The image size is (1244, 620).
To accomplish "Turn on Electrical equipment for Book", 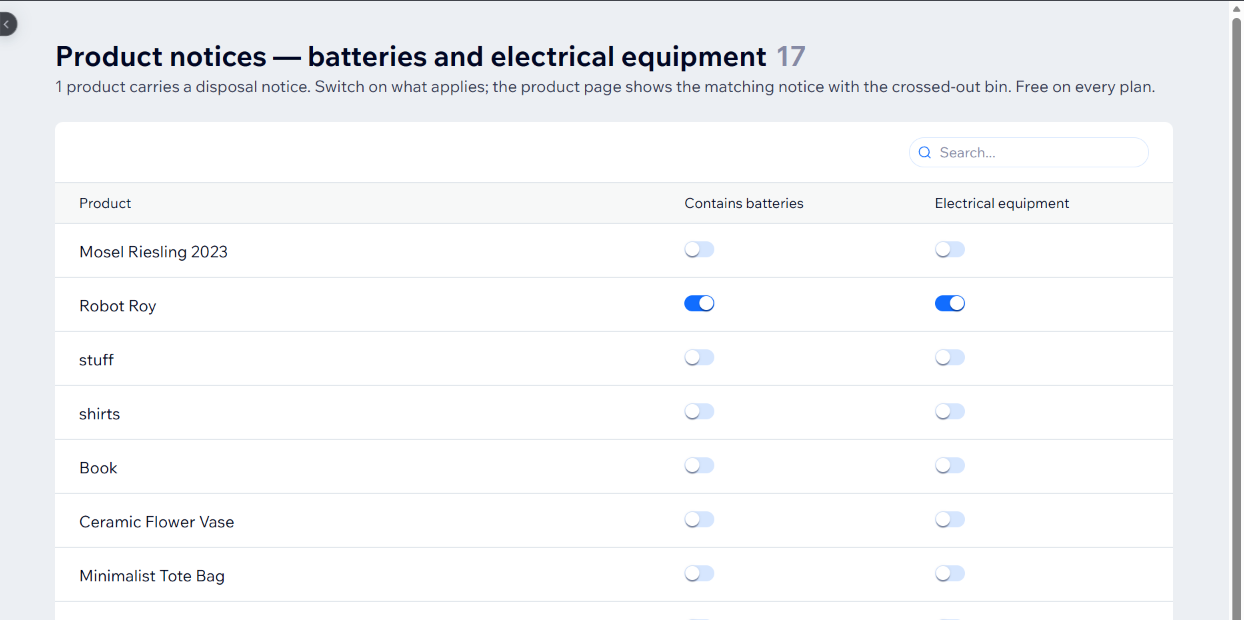I will point(950,466).
